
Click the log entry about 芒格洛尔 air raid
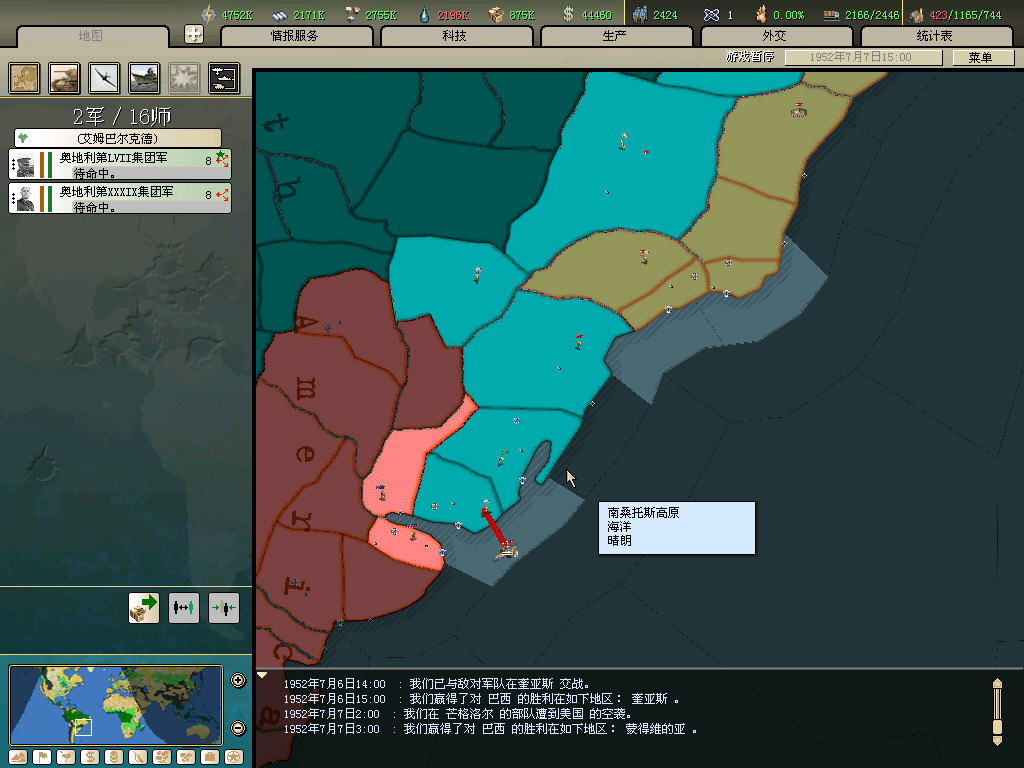point(458,714)
